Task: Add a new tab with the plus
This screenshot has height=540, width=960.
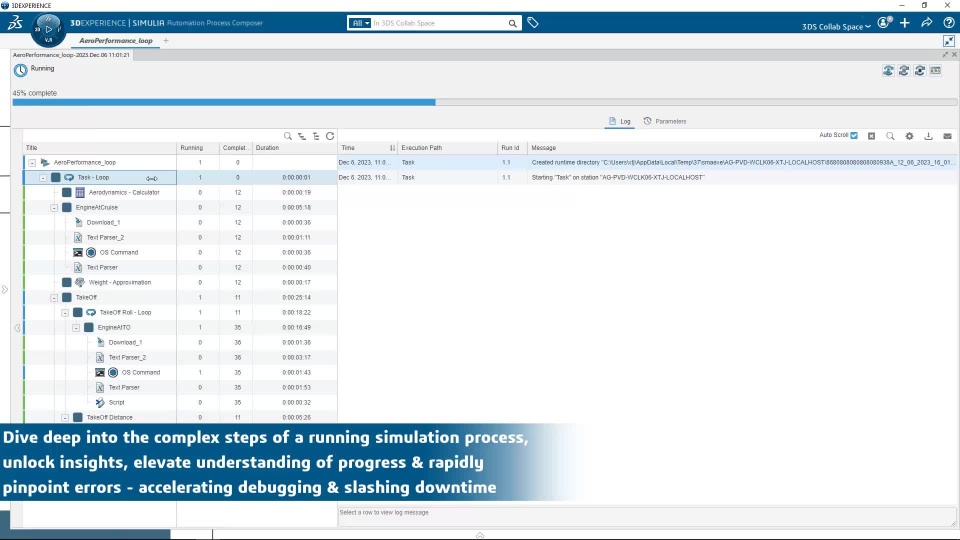Action: pyautogui.click(x=165, y=40)
